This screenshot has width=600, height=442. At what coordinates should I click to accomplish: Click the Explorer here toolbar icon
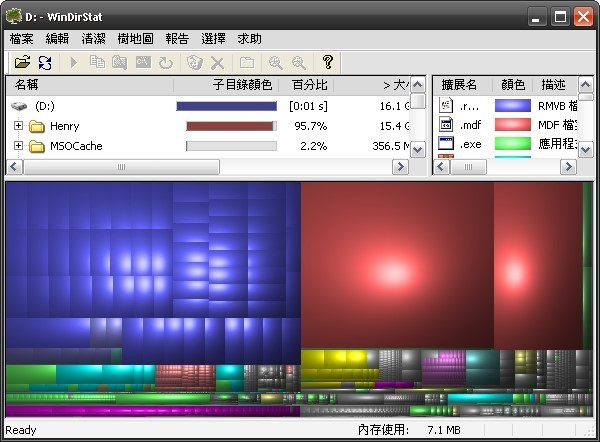click(120, 62)
